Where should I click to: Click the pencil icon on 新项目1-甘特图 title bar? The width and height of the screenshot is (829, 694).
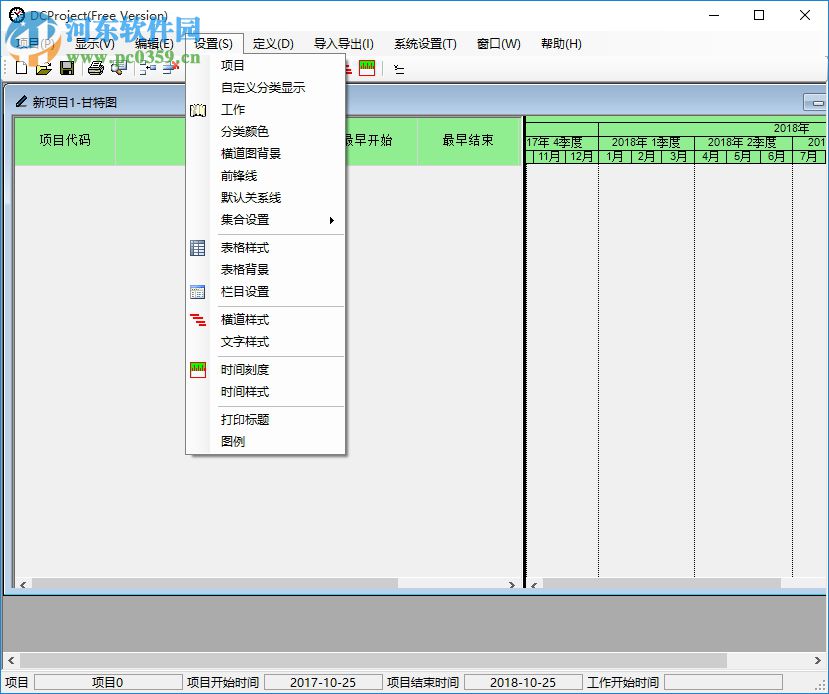22,100
